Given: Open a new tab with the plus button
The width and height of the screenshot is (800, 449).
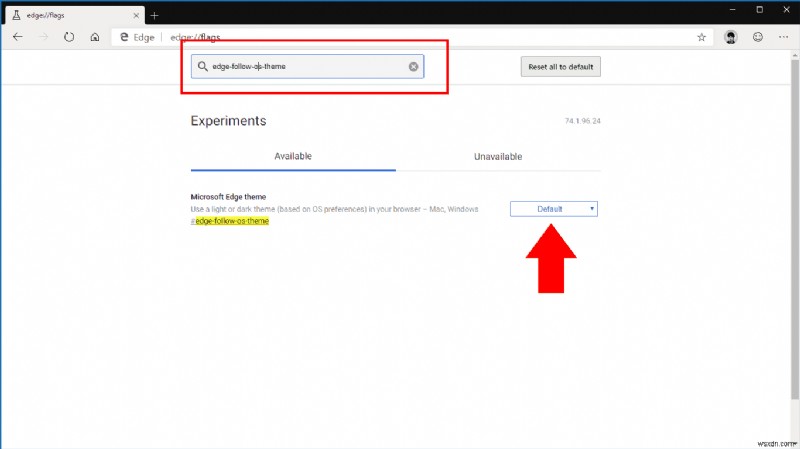Looking at the screenshot, I should click(154, 15).
